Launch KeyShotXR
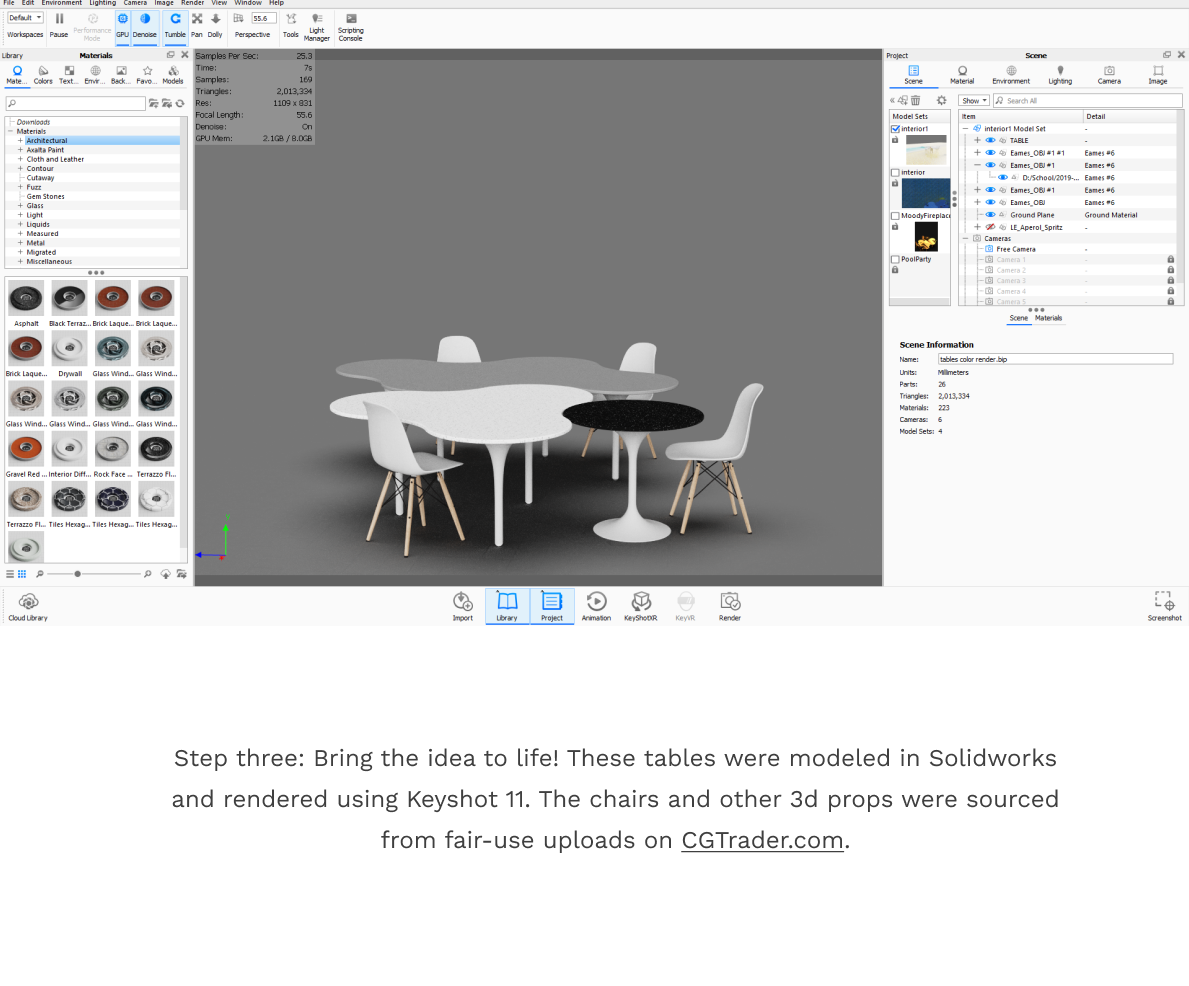This screenshot has width=1189, height=986. pos(641,608)
